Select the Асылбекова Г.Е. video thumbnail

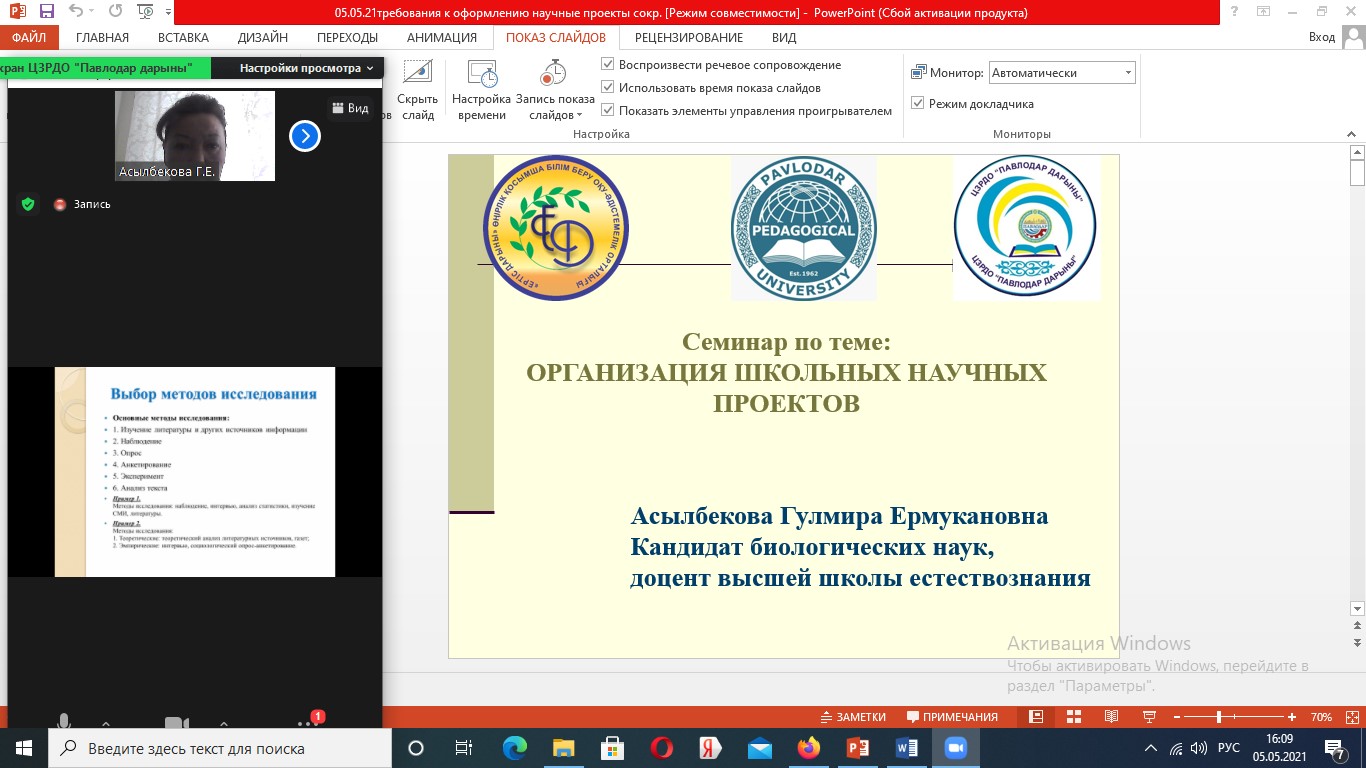195,136
